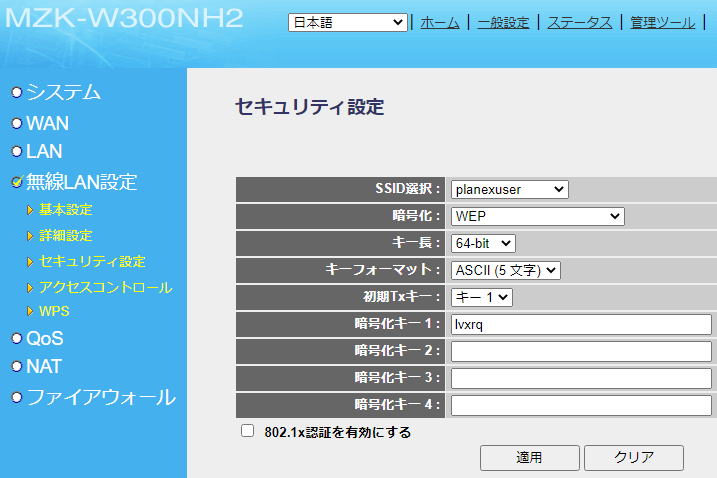Enable the 802.1x認証 checkbox
This screenshot has height=478, width=717.
(247, 431)
